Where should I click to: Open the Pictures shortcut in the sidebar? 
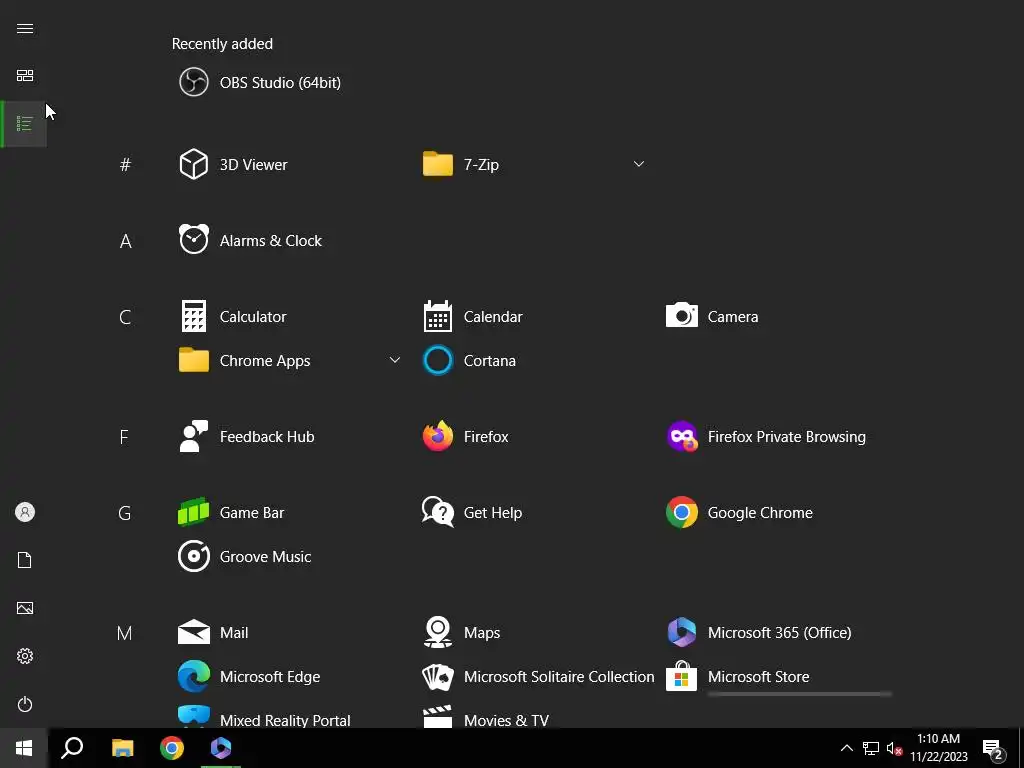click(25, 608)
